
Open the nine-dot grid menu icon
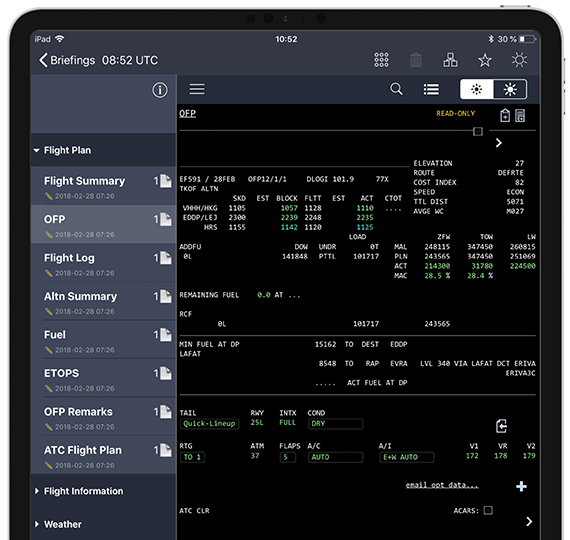pyautogui.click(x=381, y=60)
